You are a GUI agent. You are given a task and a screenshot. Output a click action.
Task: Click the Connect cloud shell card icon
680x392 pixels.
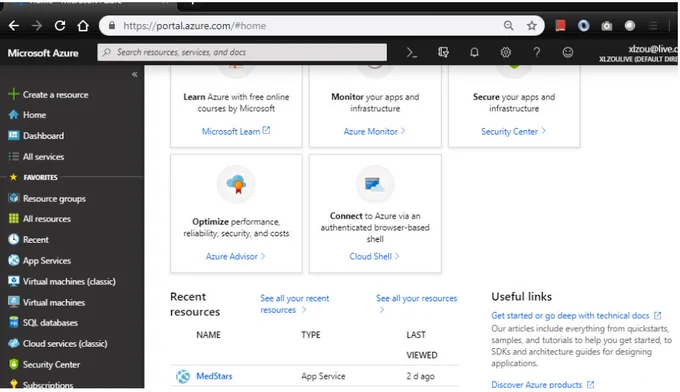[375, 184]
